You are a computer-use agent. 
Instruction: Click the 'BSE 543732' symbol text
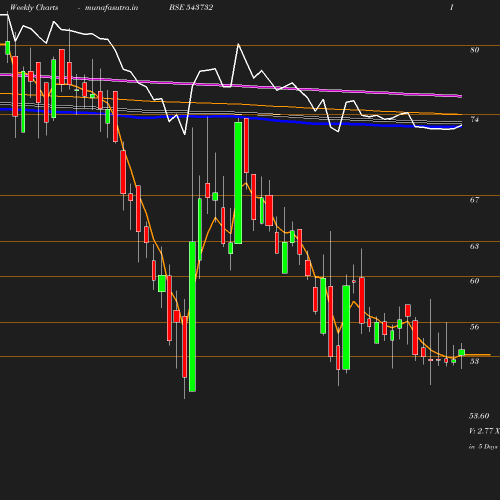tap(191, 7)
